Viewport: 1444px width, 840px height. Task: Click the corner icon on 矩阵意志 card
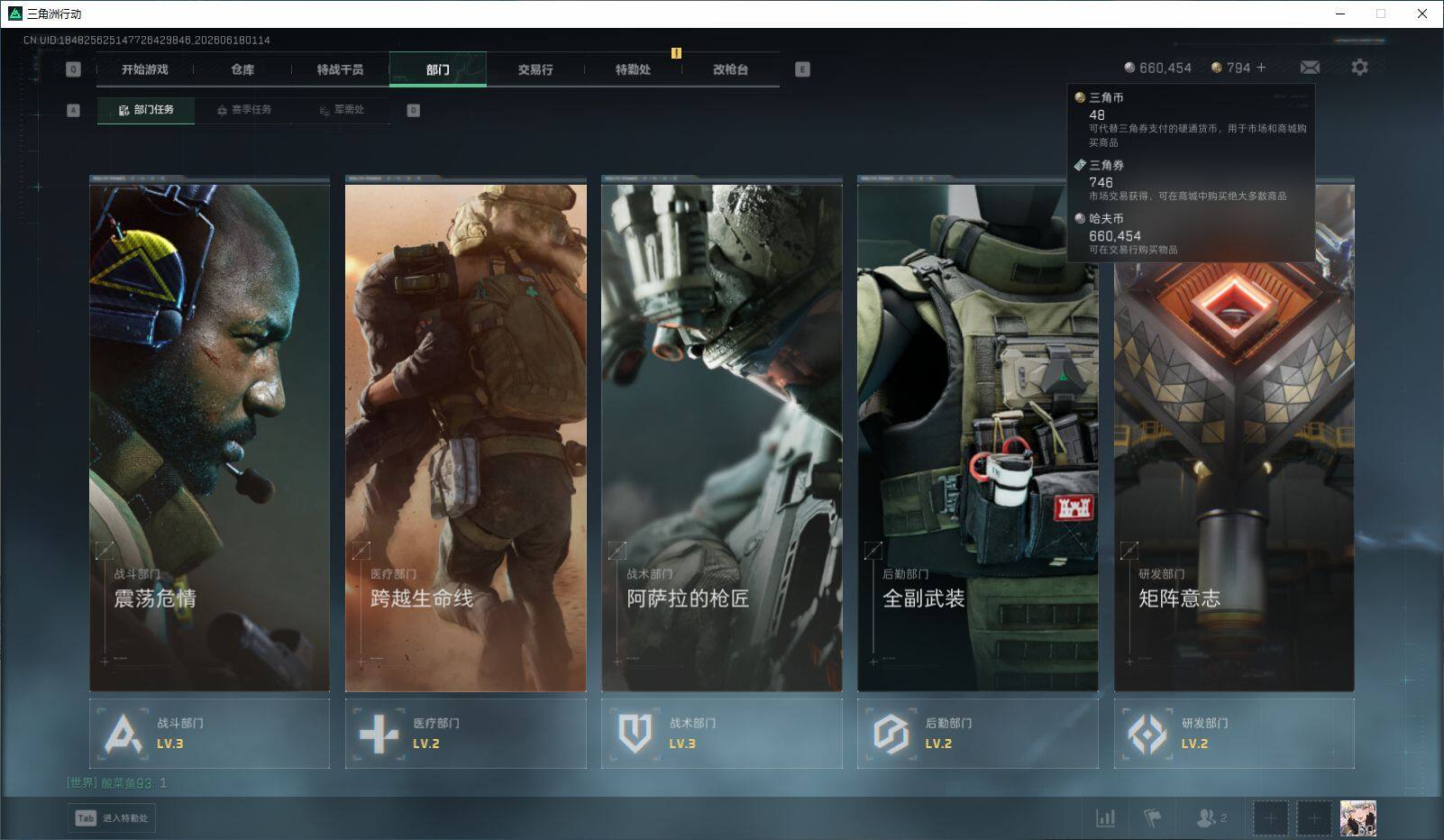click(1129, 550)
